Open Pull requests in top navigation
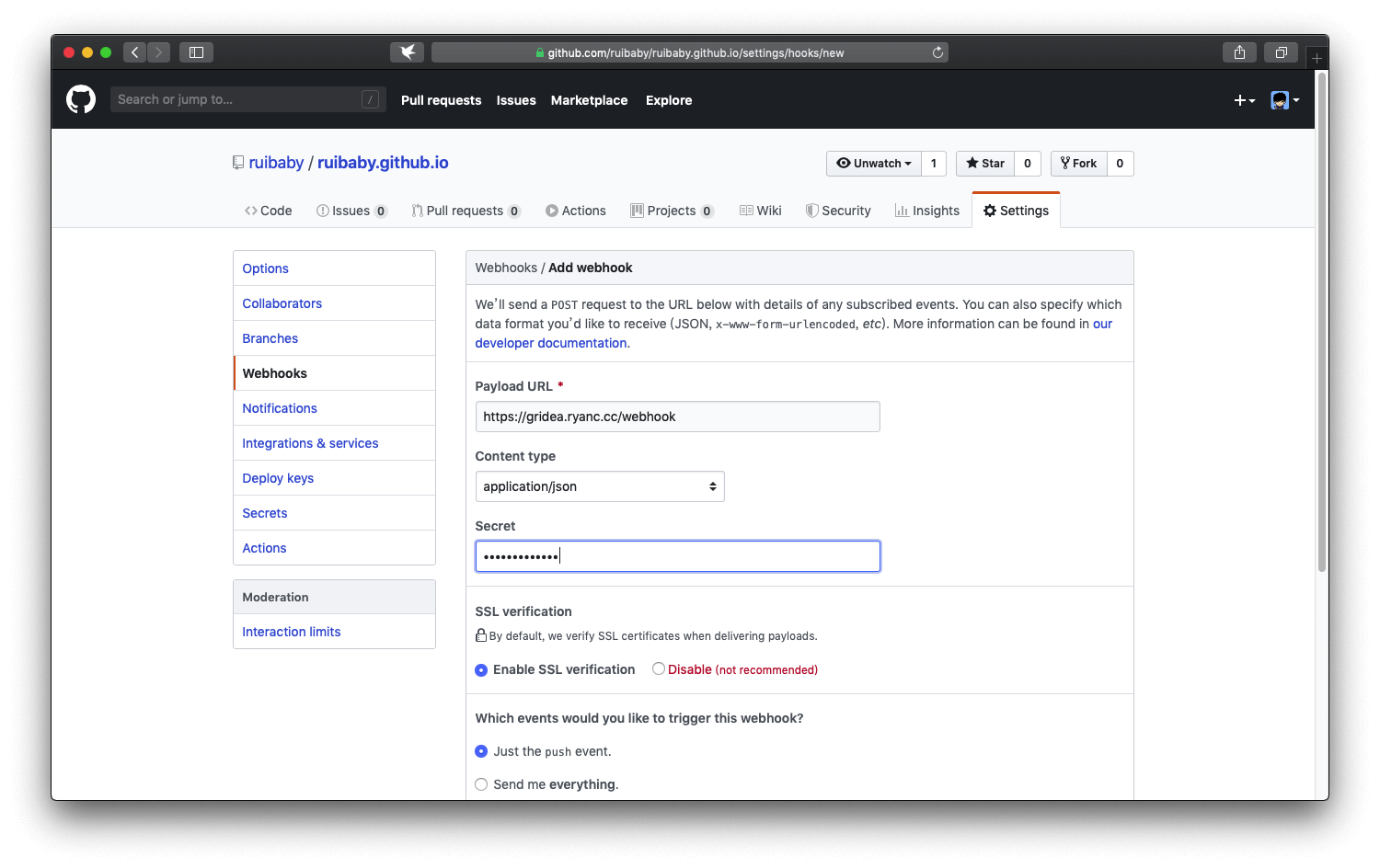This screenshot has width=1380, height=868. (x=441, y=100)
